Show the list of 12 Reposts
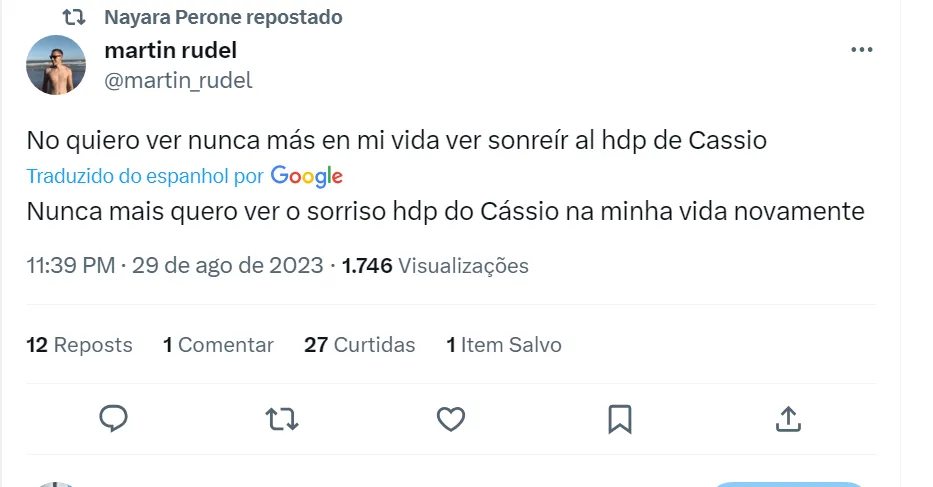 [80, 345]
